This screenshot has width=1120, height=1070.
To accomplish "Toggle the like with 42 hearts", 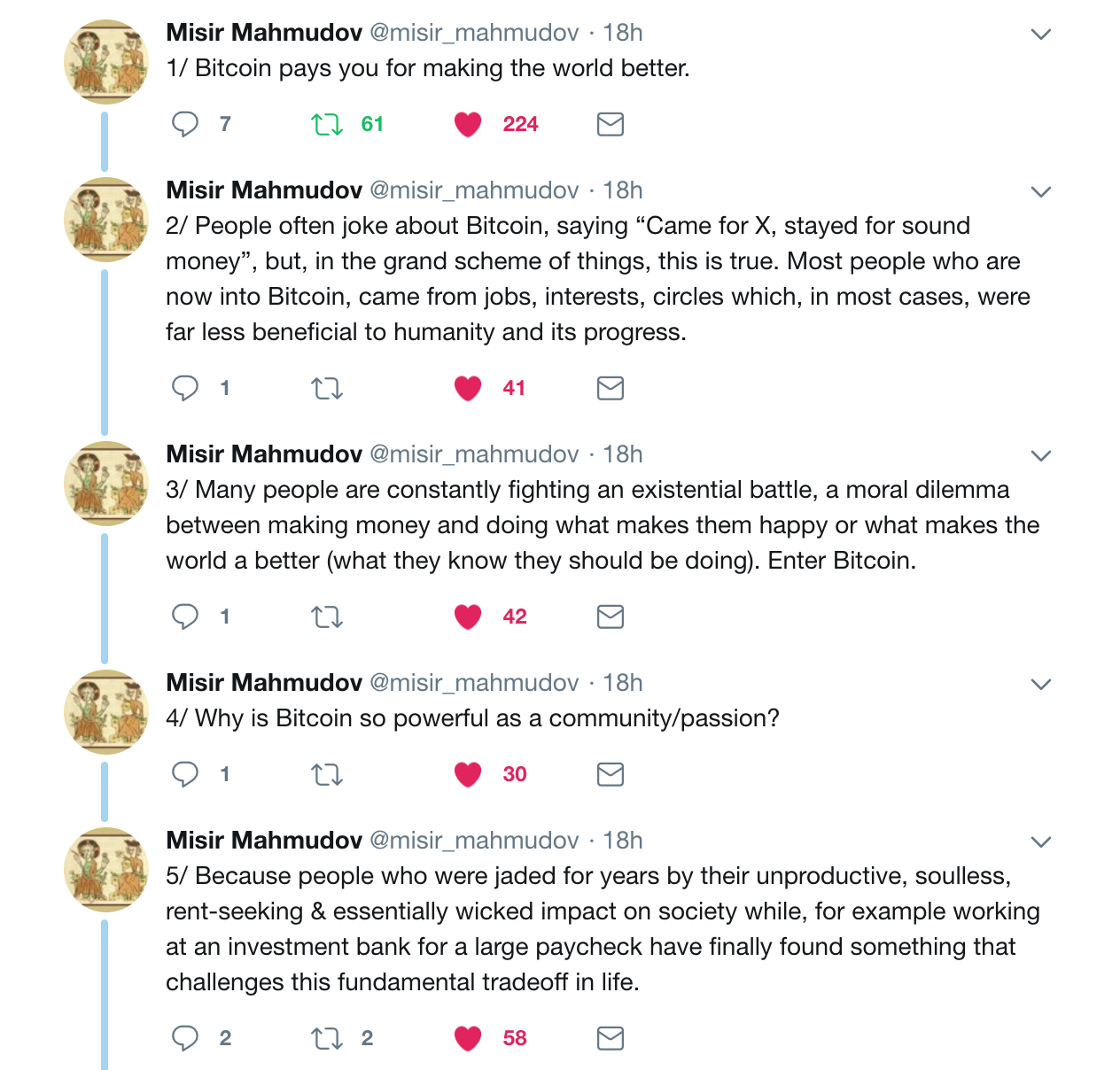I will [468, 616].
